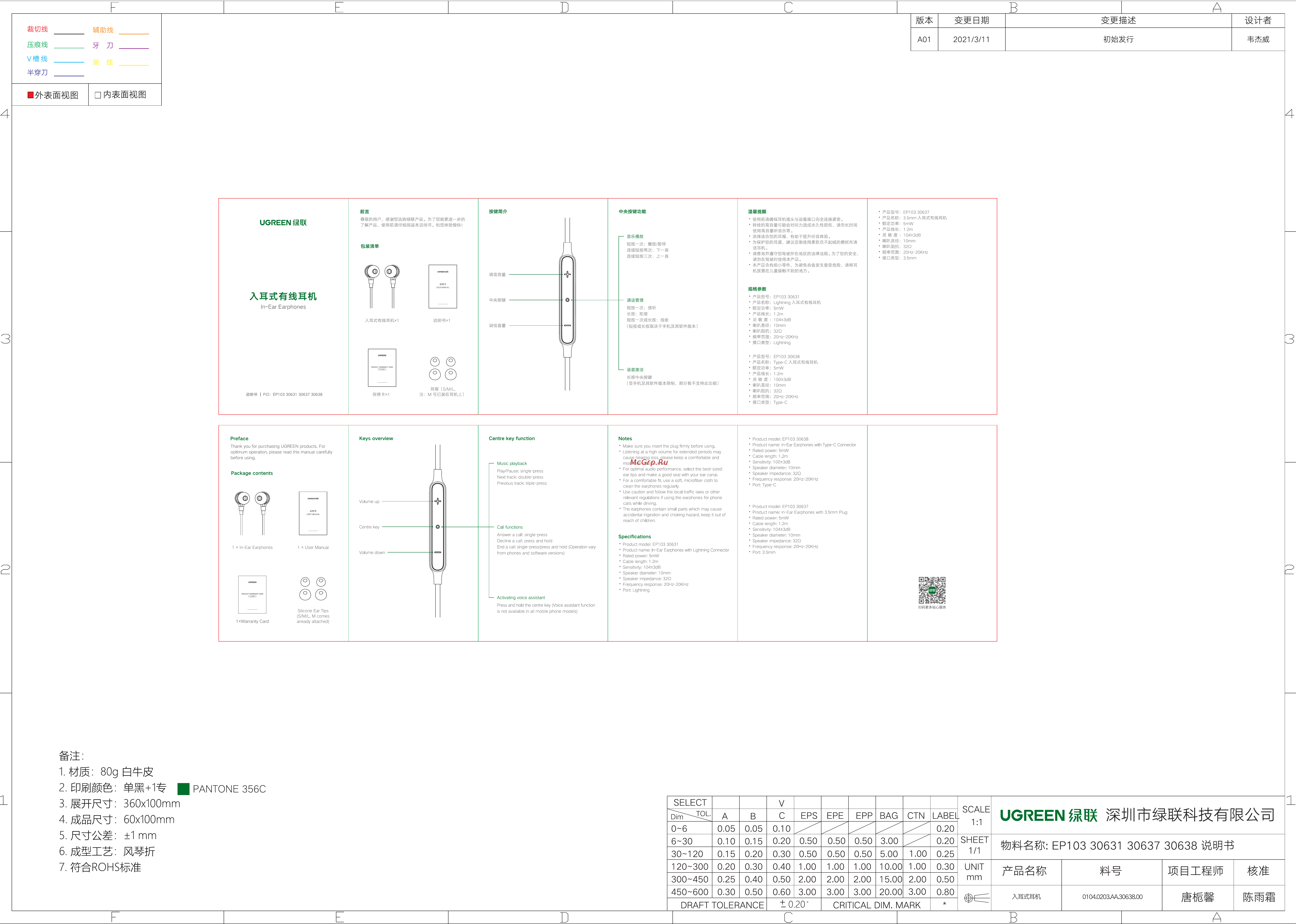Click the manual drawing above 1 × User Manual
The height and width of the screenshot is (924, 1296).
(x=313, y=513)
